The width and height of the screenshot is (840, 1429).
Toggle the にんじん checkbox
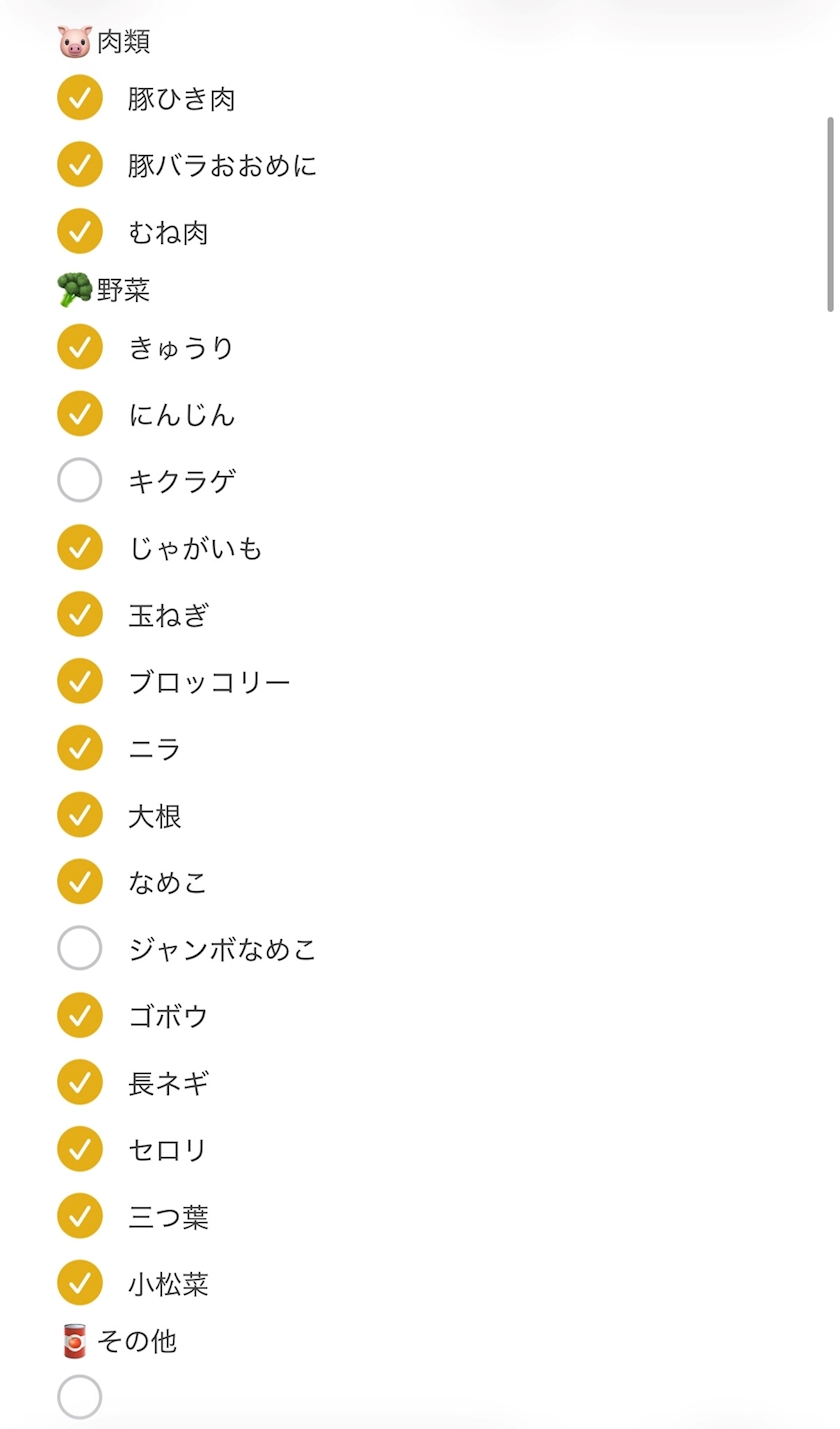coord(80,414)
